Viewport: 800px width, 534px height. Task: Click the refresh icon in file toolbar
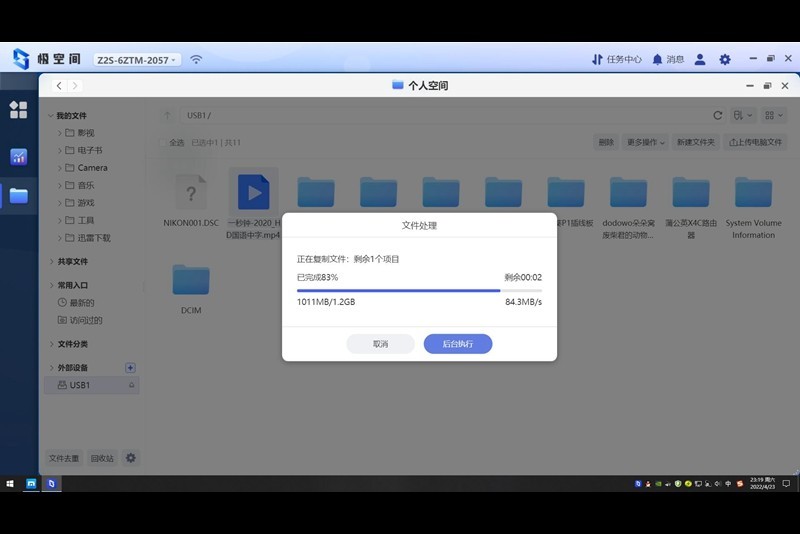(x=717, y=116)
